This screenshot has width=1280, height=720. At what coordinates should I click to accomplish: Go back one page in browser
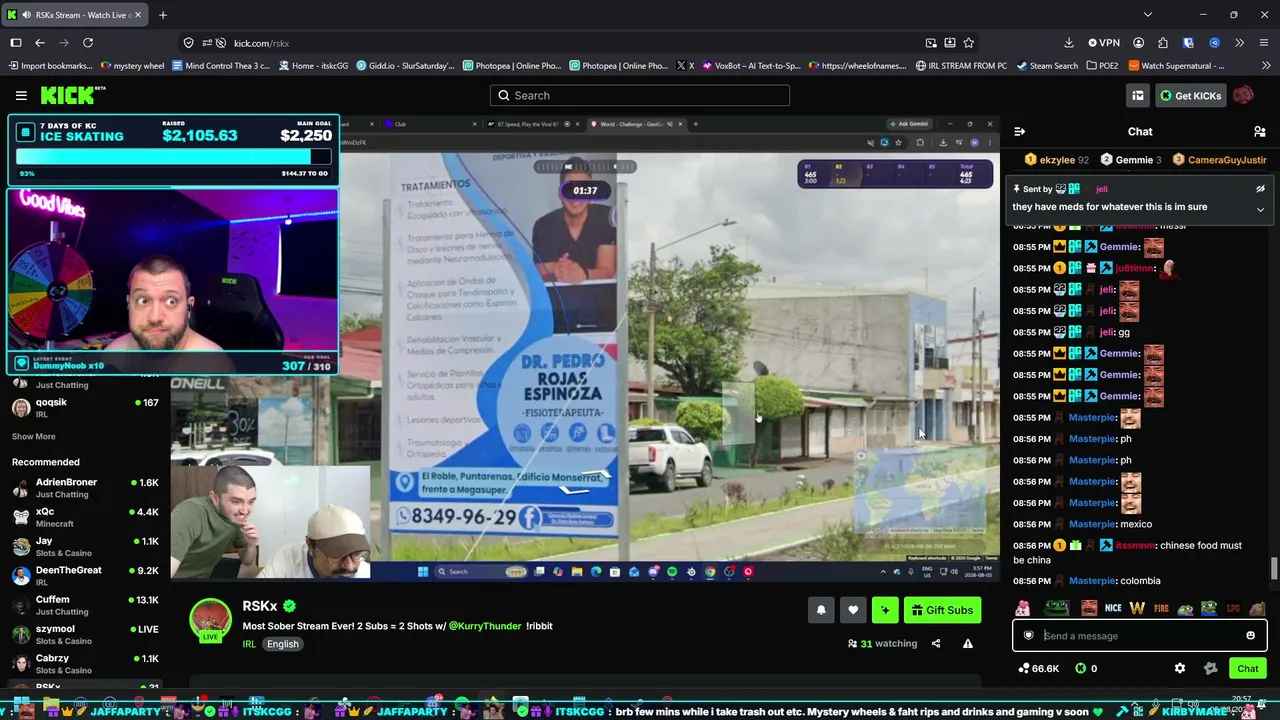[40, 43]
